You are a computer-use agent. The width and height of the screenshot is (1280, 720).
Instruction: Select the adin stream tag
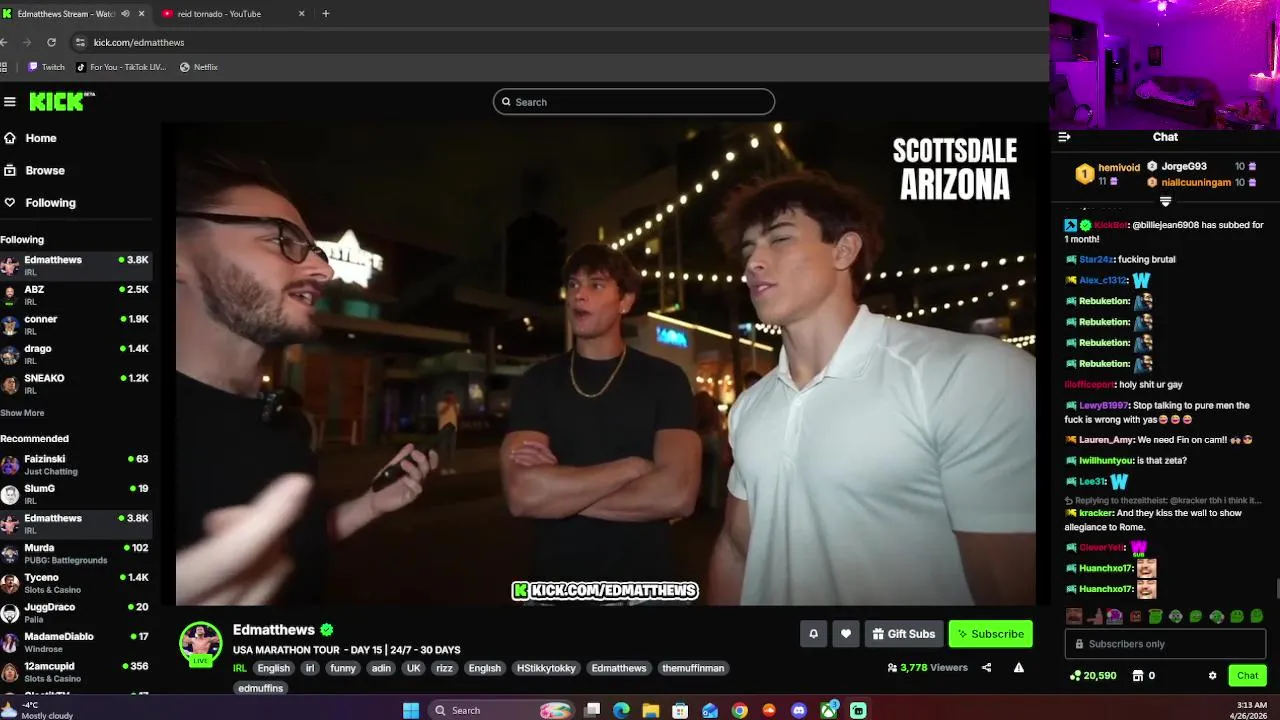tap(381, 668)
